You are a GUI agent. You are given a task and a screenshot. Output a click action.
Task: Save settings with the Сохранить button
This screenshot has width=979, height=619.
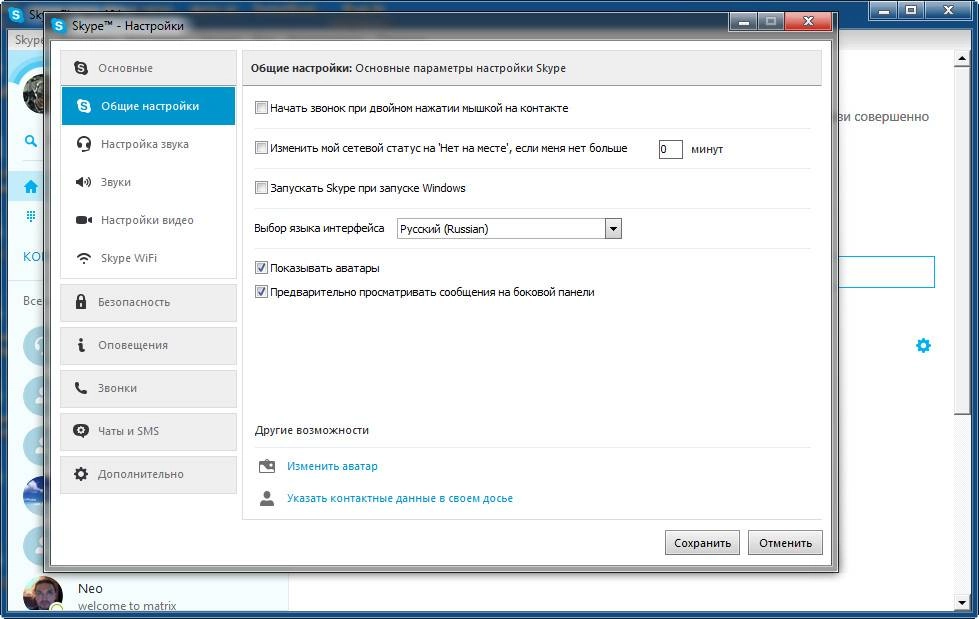point(702,543)
